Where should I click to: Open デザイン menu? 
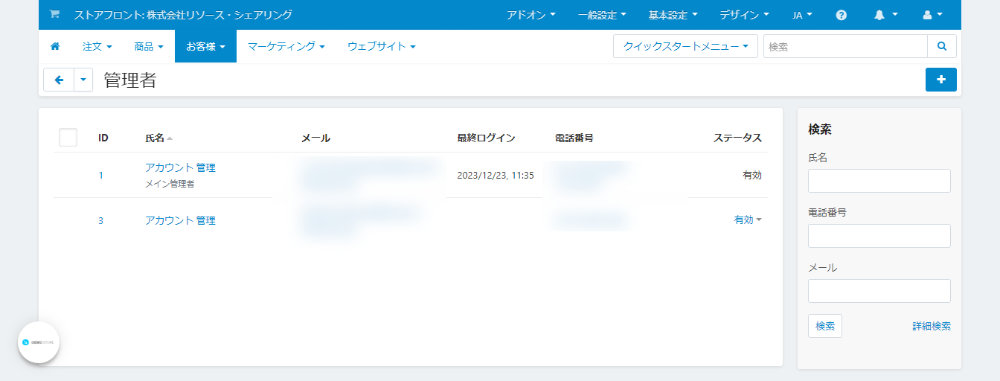pos(744,15)
